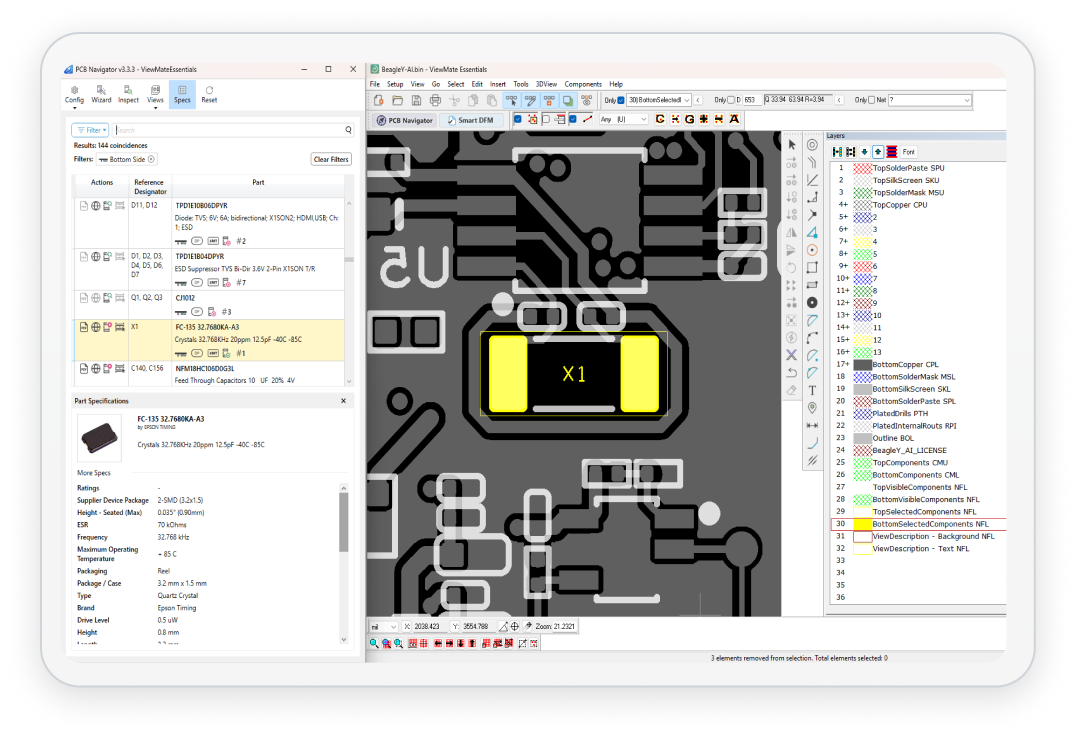
Task: Activate the Specs view icon
Action: 182,93
